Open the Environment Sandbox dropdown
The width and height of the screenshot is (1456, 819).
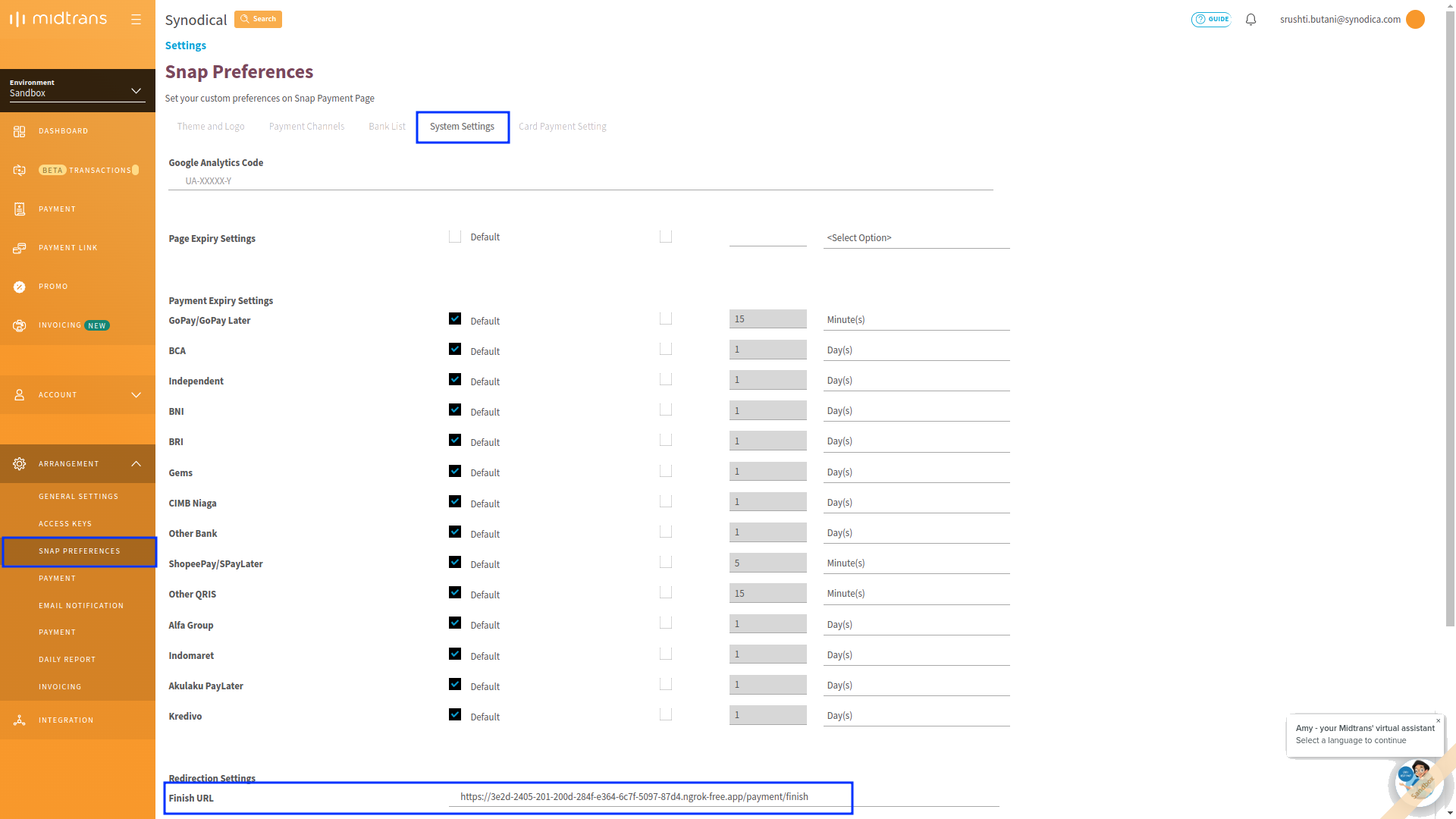(77, 89)
